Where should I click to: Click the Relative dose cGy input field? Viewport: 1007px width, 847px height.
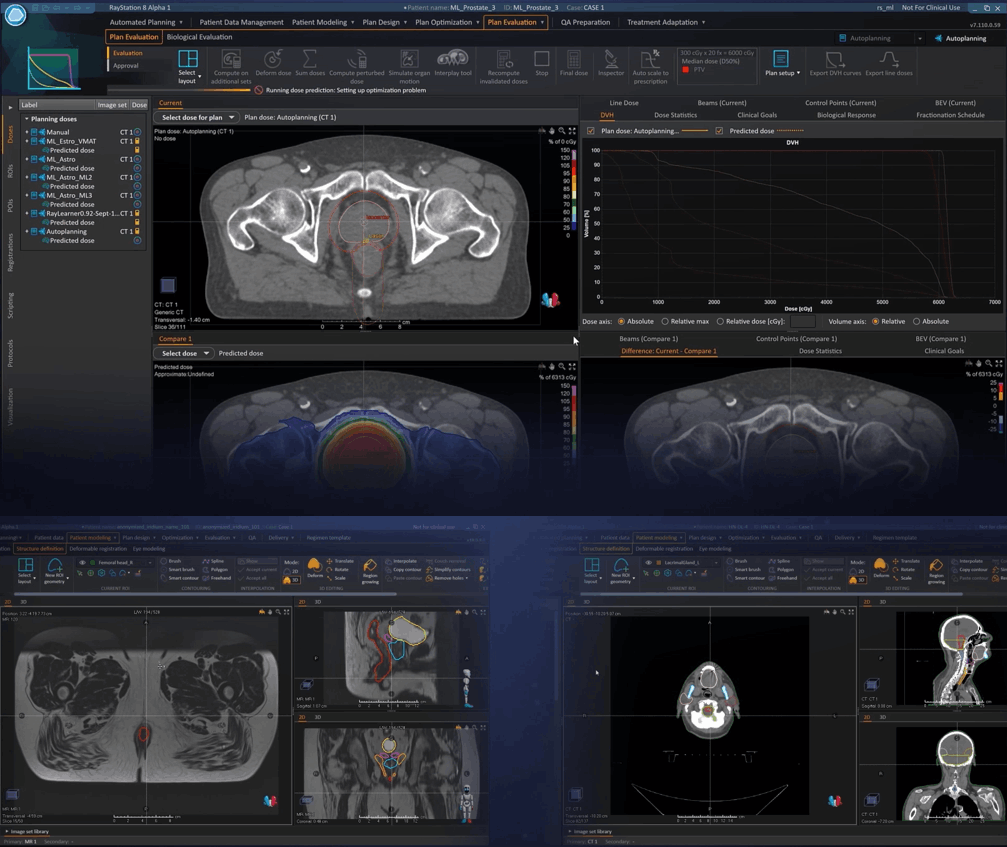point(802,322)
